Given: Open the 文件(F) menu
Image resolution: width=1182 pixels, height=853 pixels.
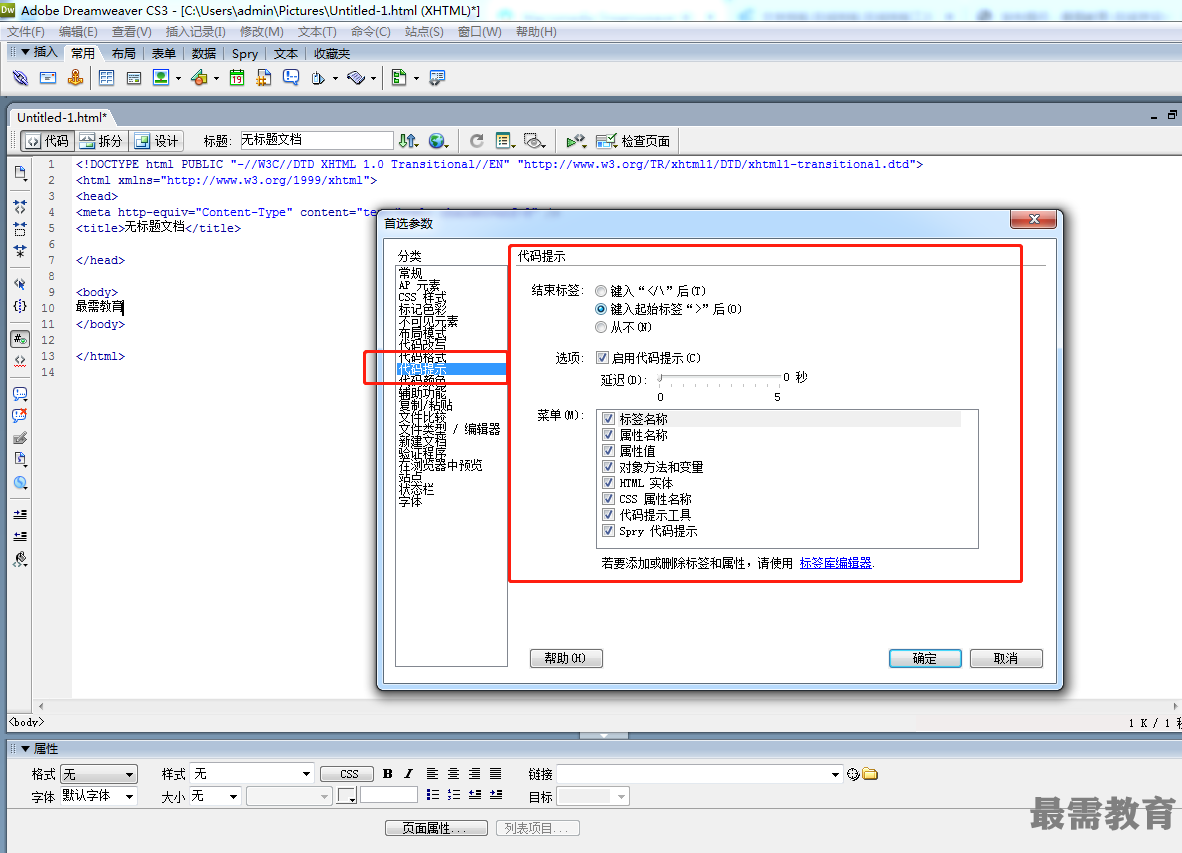Looking at the screenshot, I should click(x=26, y=32).
